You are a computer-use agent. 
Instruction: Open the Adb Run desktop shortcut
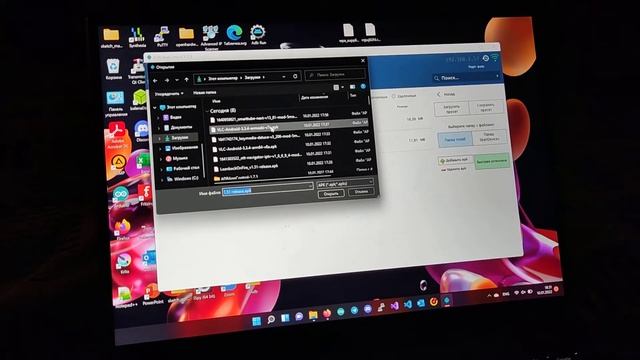258,34
